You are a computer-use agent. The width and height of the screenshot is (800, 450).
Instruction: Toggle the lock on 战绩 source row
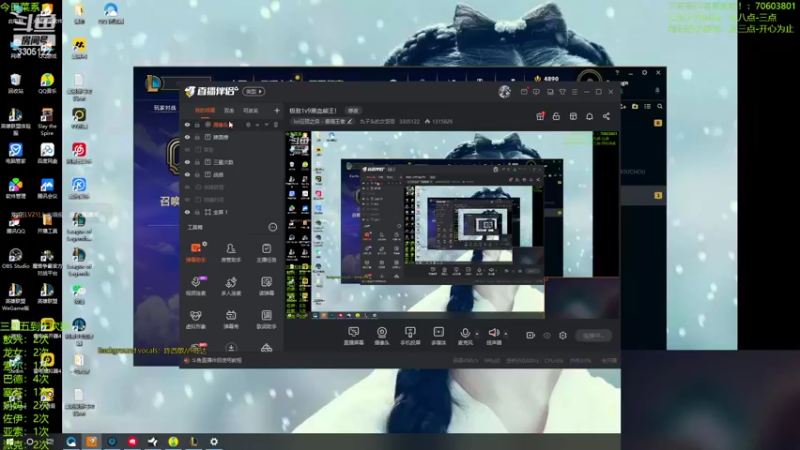point(197,174)
